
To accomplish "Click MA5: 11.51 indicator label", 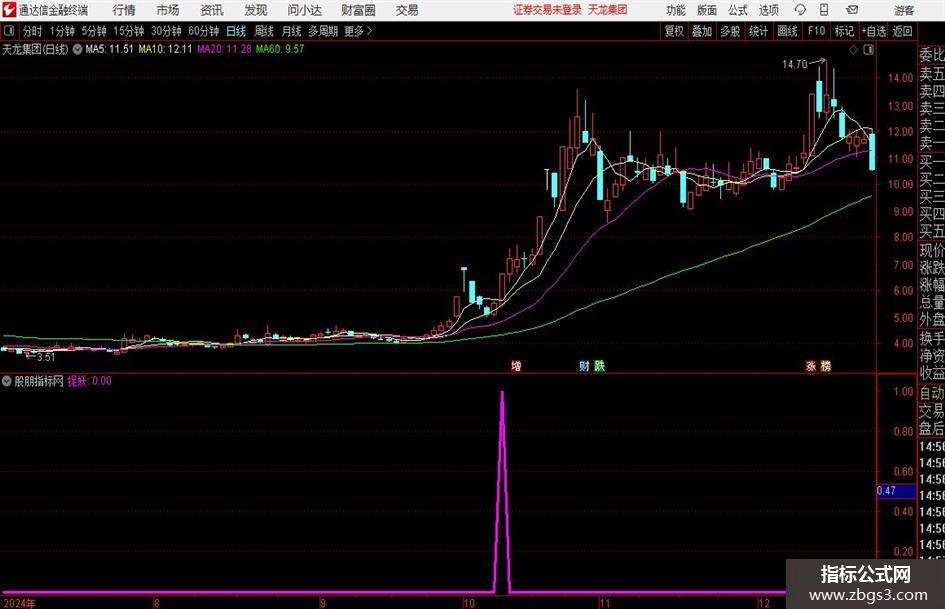I will click(109, 49).
